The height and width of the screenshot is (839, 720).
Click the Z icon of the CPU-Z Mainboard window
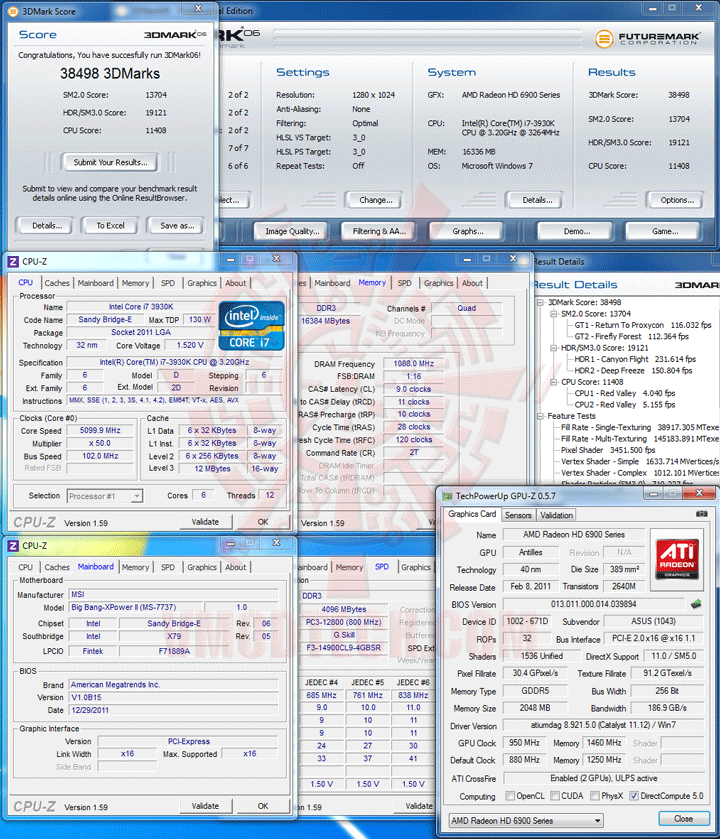tap(13, 546)
